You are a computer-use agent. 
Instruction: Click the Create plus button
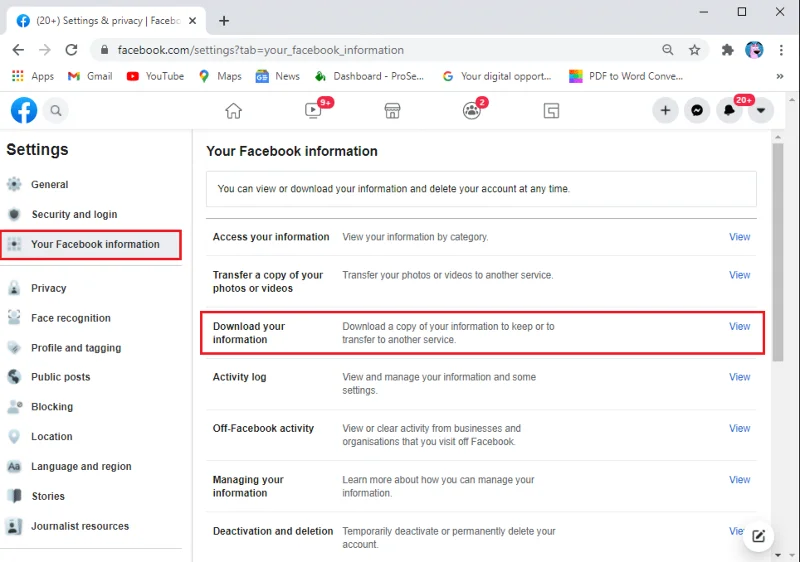pyautogui.click(x=665, y=110)
